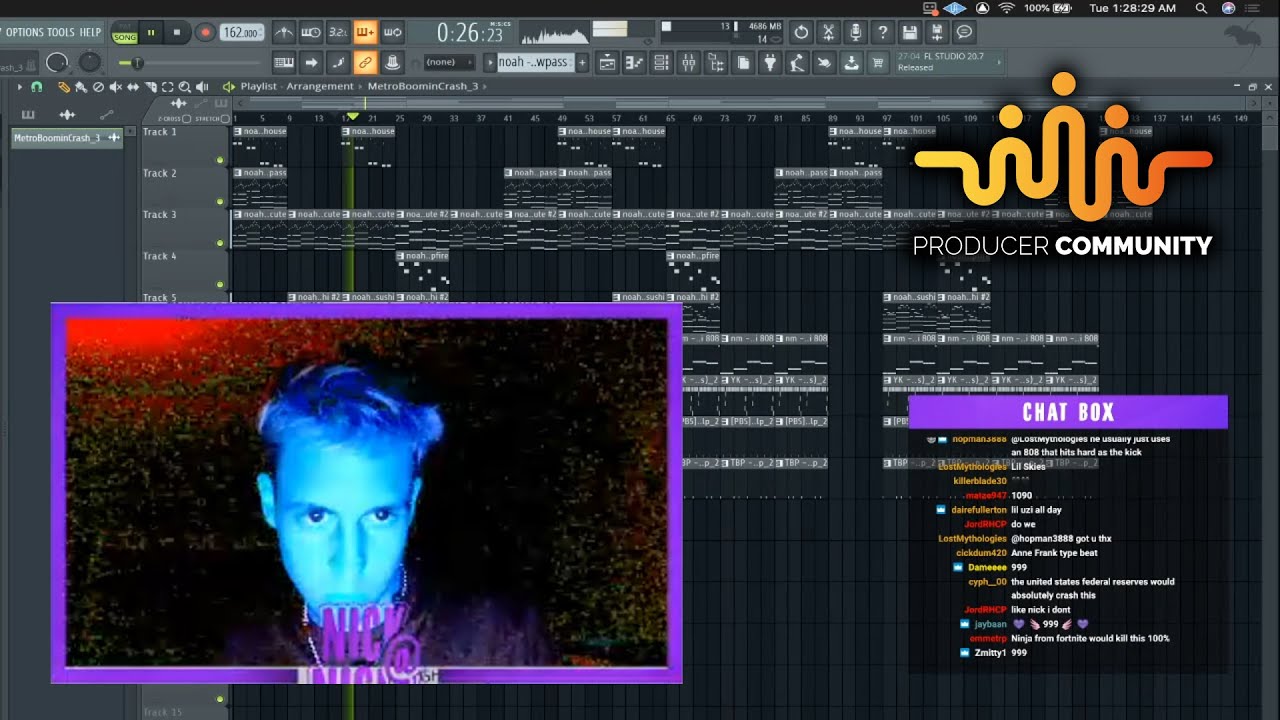This screenshot has height=720, width=1280.
Task: Open the noah..wpass pattern selector
Action: [535, 62]
